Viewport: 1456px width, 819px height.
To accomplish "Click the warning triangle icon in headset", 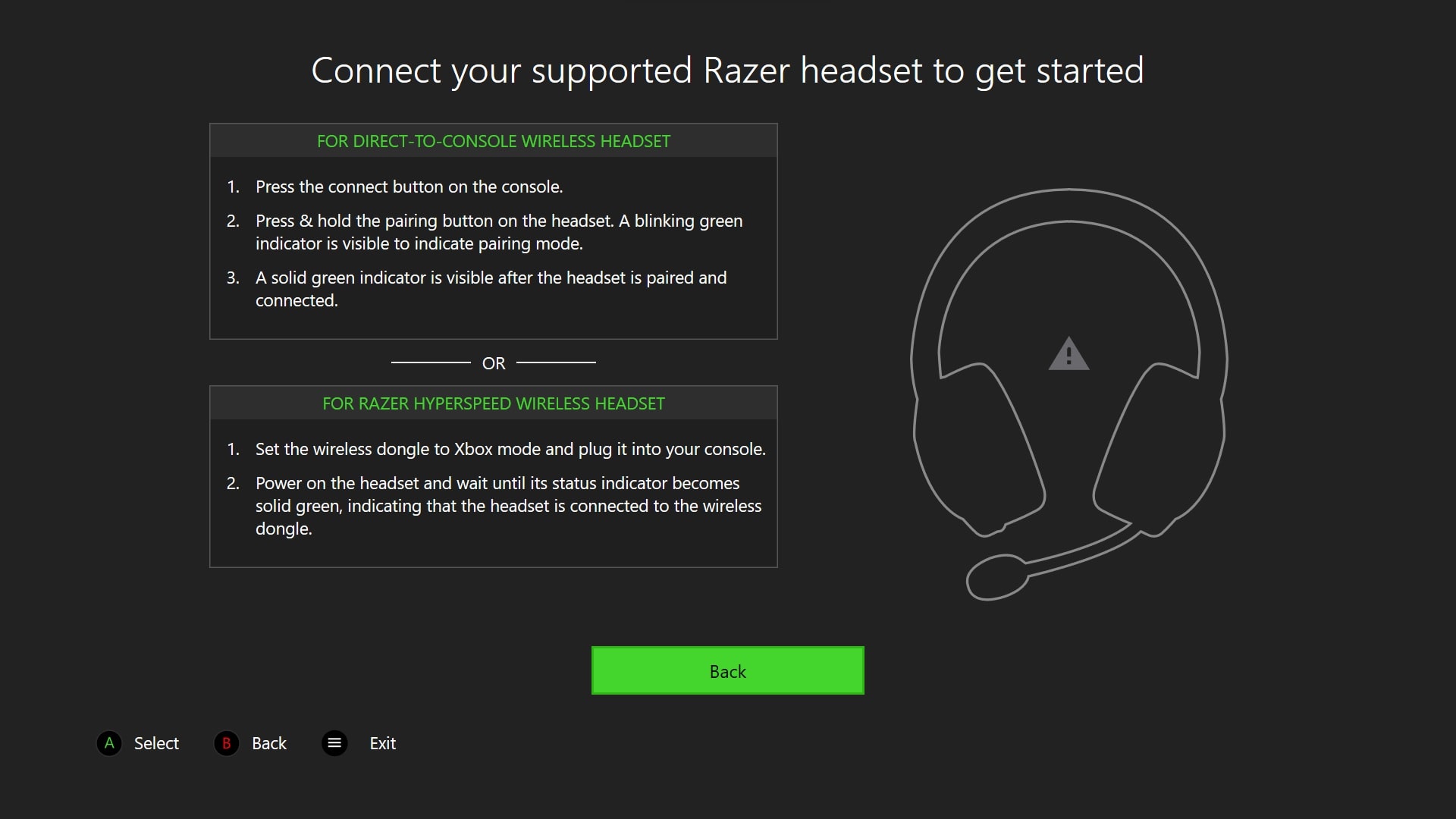I will click(1068, 354).
